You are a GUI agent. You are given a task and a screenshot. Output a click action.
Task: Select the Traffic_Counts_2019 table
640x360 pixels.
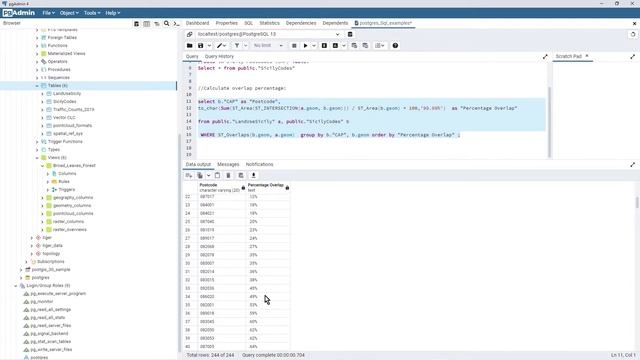73,110
